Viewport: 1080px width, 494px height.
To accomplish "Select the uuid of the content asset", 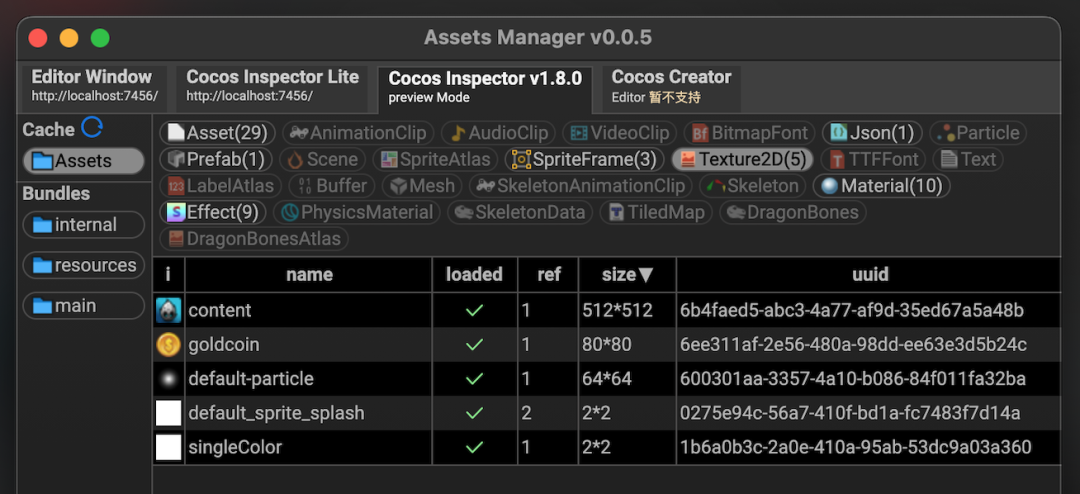I will click(x=852, y=311).
